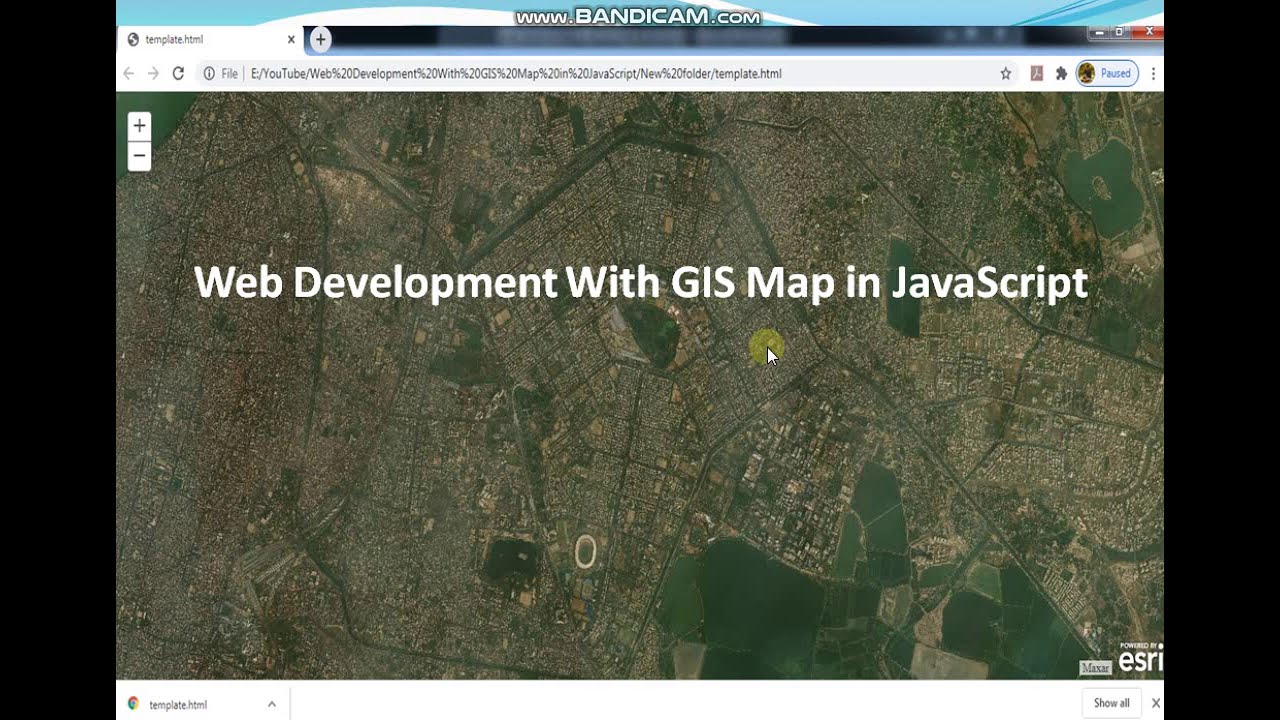Select the template.html browser tab
1280x720 pixels.
[x=210, y=40]
